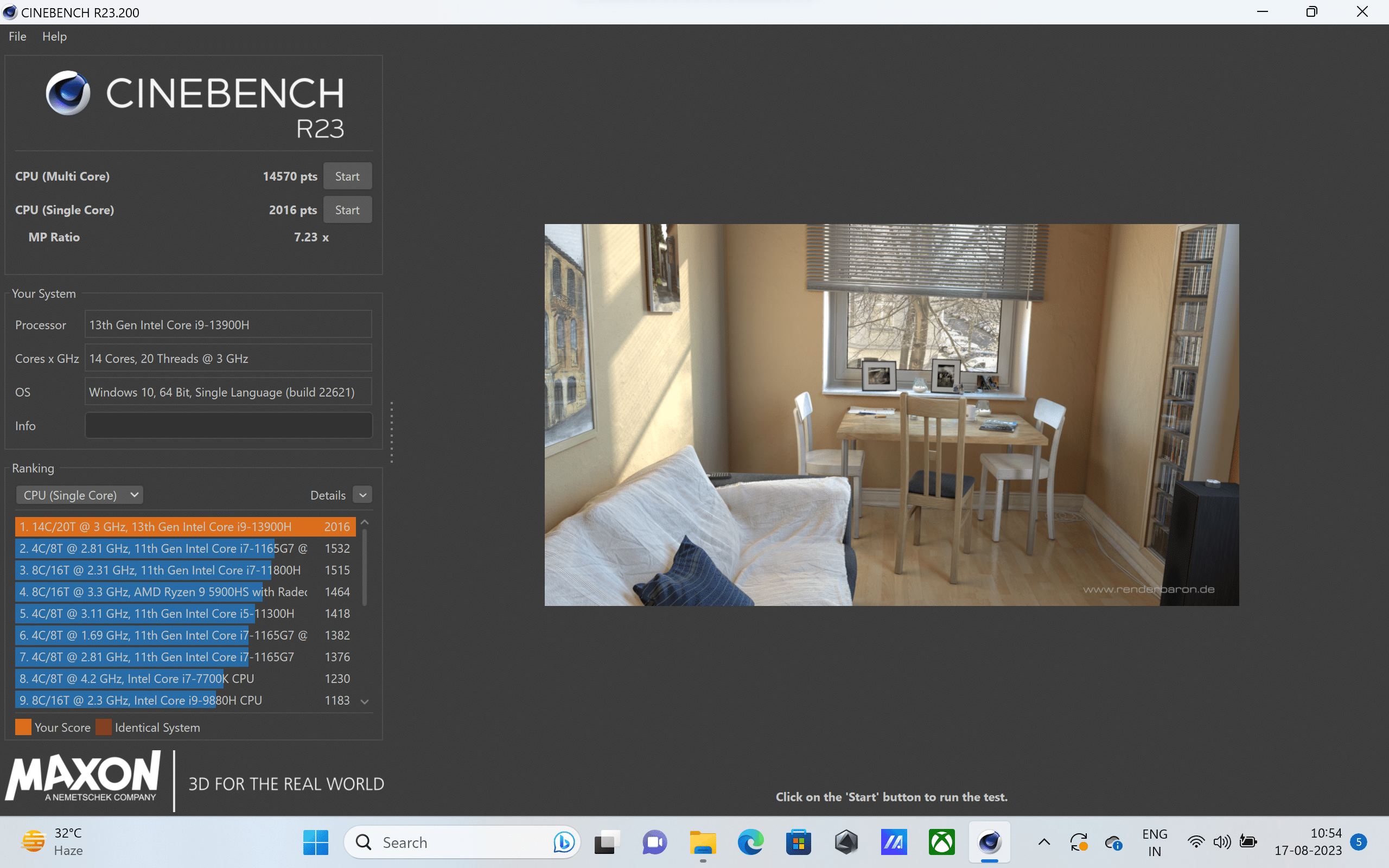
Task: Click the Maxon logo
Action: pos(84,776)
